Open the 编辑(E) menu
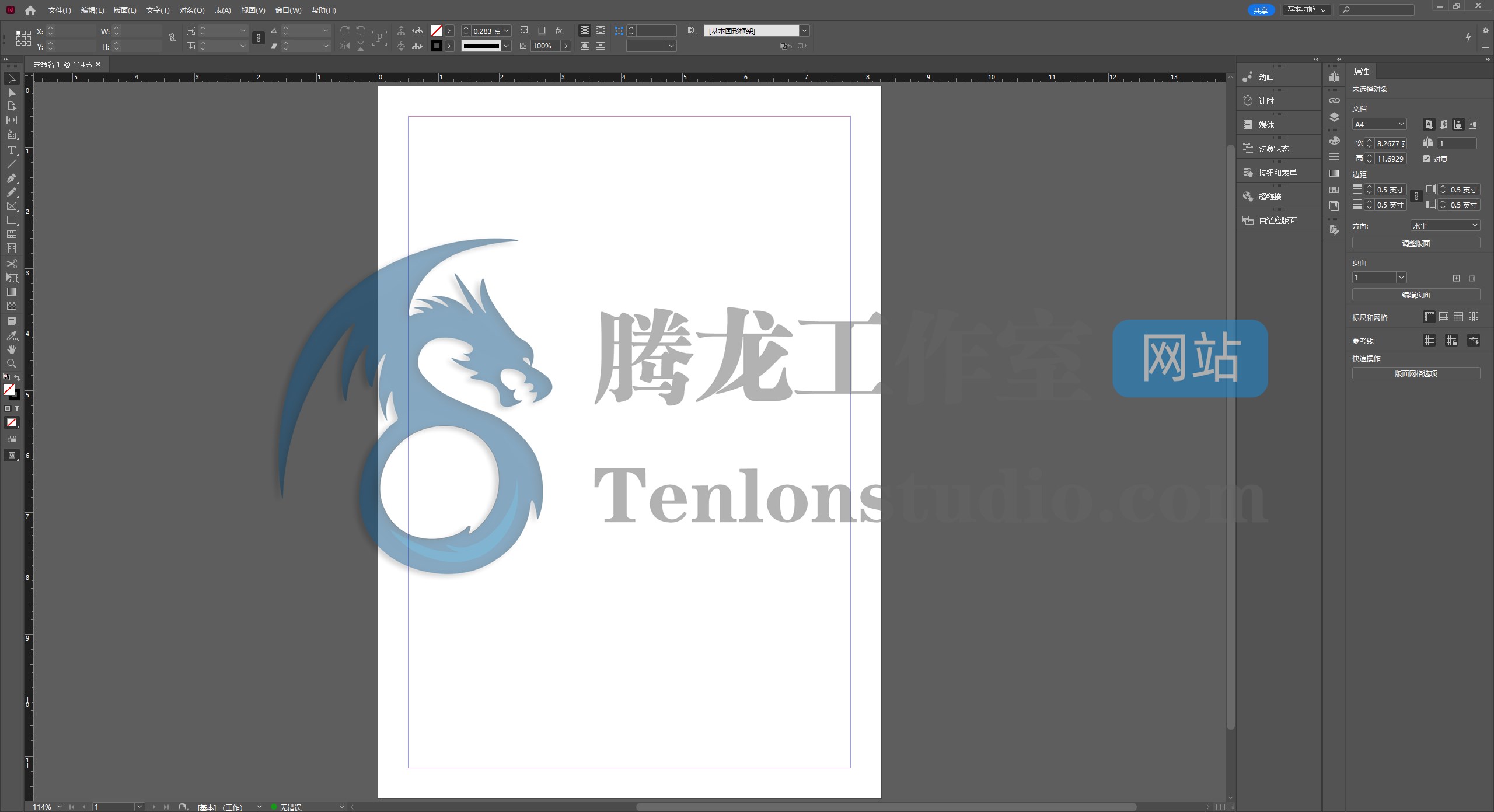This screenshot has height=812, width=1494. tap(92, 10)
